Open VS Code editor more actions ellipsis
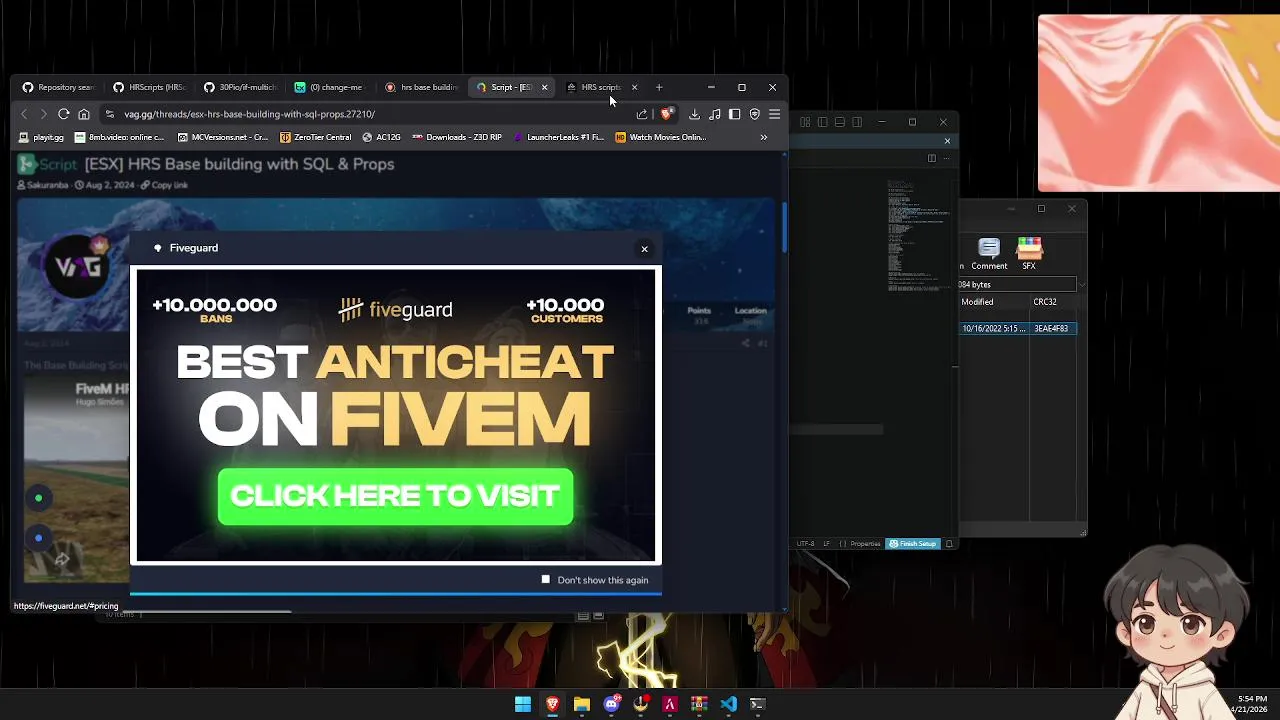This screenshot has height=720, width=1280. pyautogui.click(x=945, y=158)
